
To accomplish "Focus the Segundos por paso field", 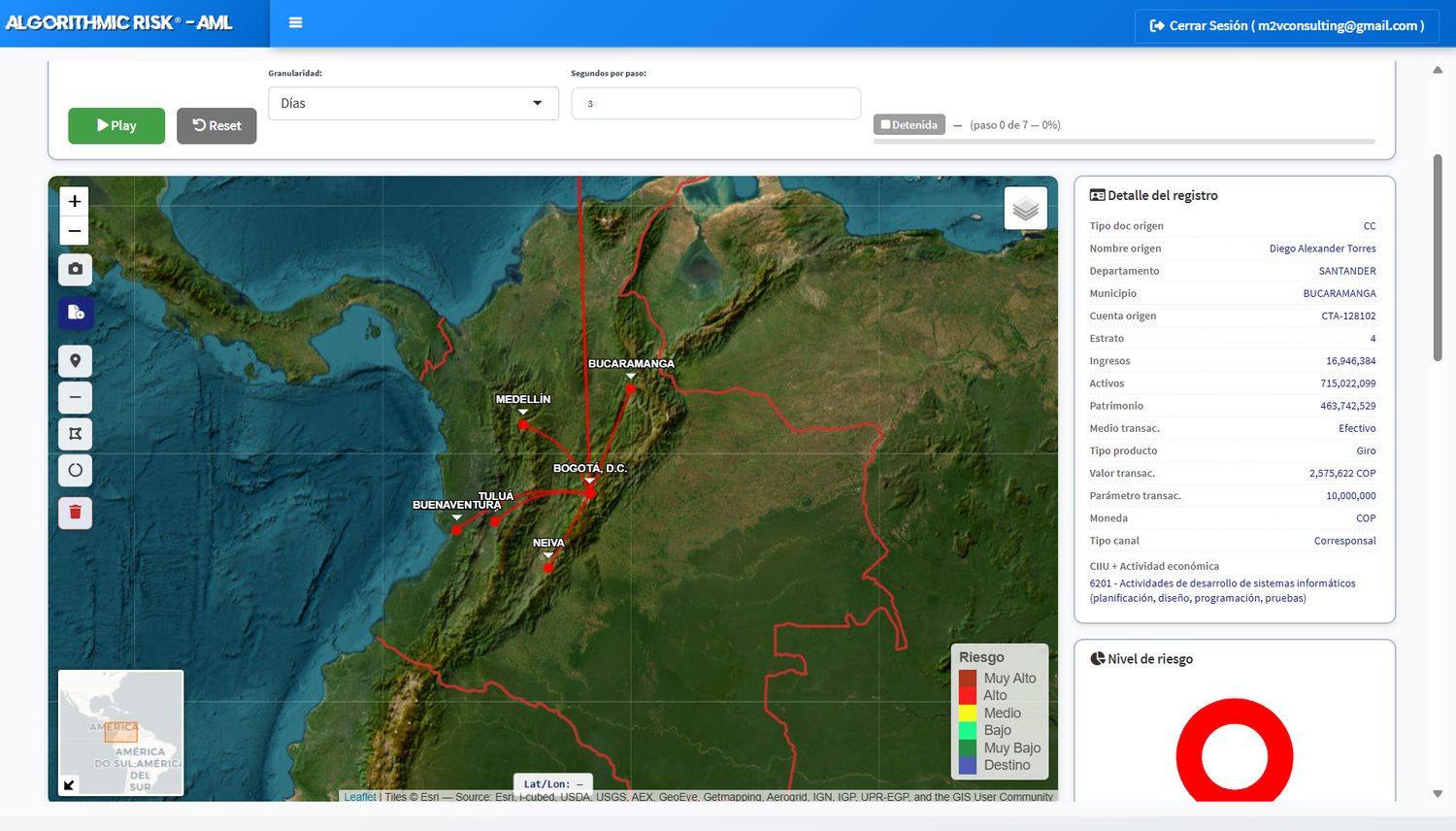I will [x=716, y=104].
